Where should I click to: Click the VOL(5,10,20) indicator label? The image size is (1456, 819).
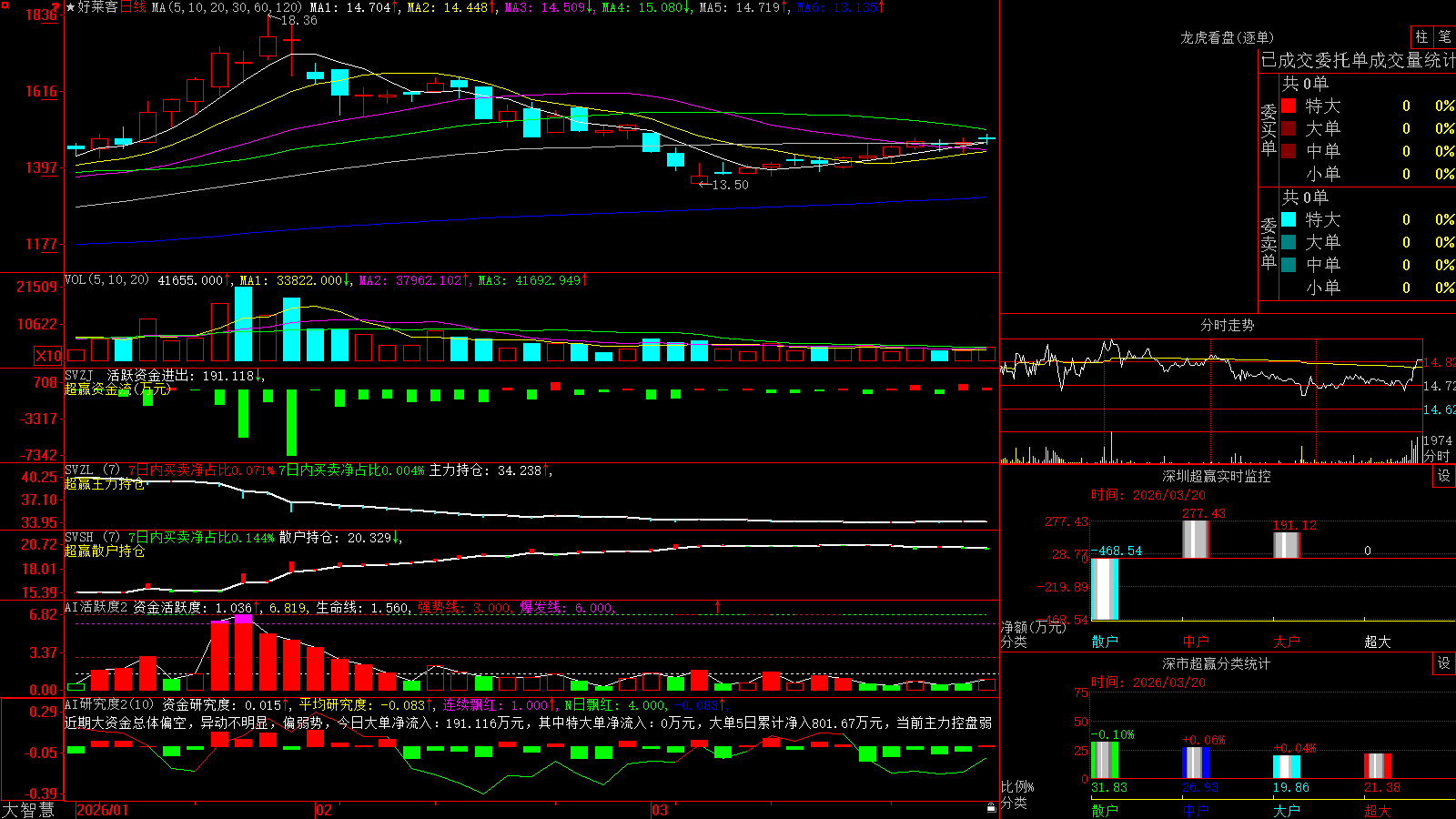pos(107,280)
